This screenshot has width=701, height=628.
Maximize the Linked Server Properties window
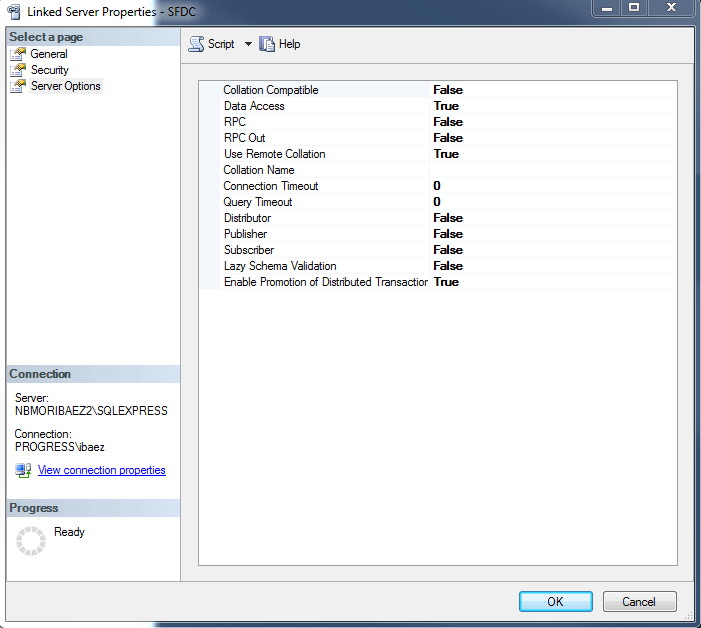634,8
